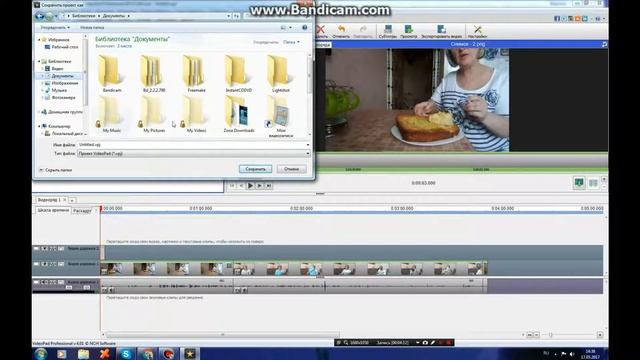Toggle visibility eye on Video Track 2
640x360 pixels.
click(x=44, y=249)
